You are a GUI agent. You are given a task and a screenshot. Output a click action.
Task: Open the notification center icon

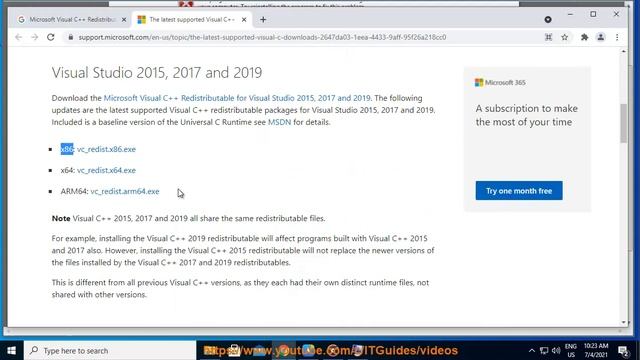(623, 351)
